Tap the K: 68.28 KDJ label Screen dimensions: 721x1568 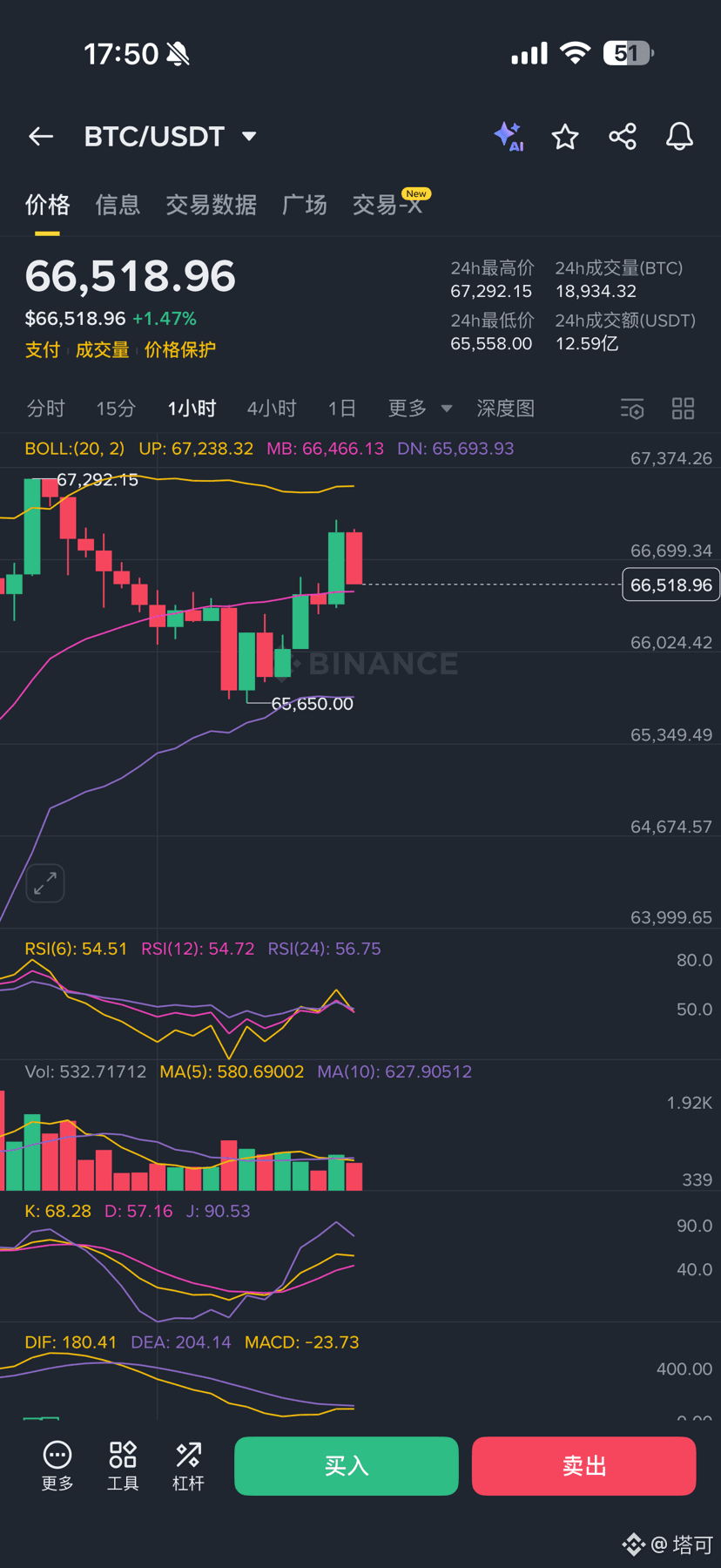57,1211
